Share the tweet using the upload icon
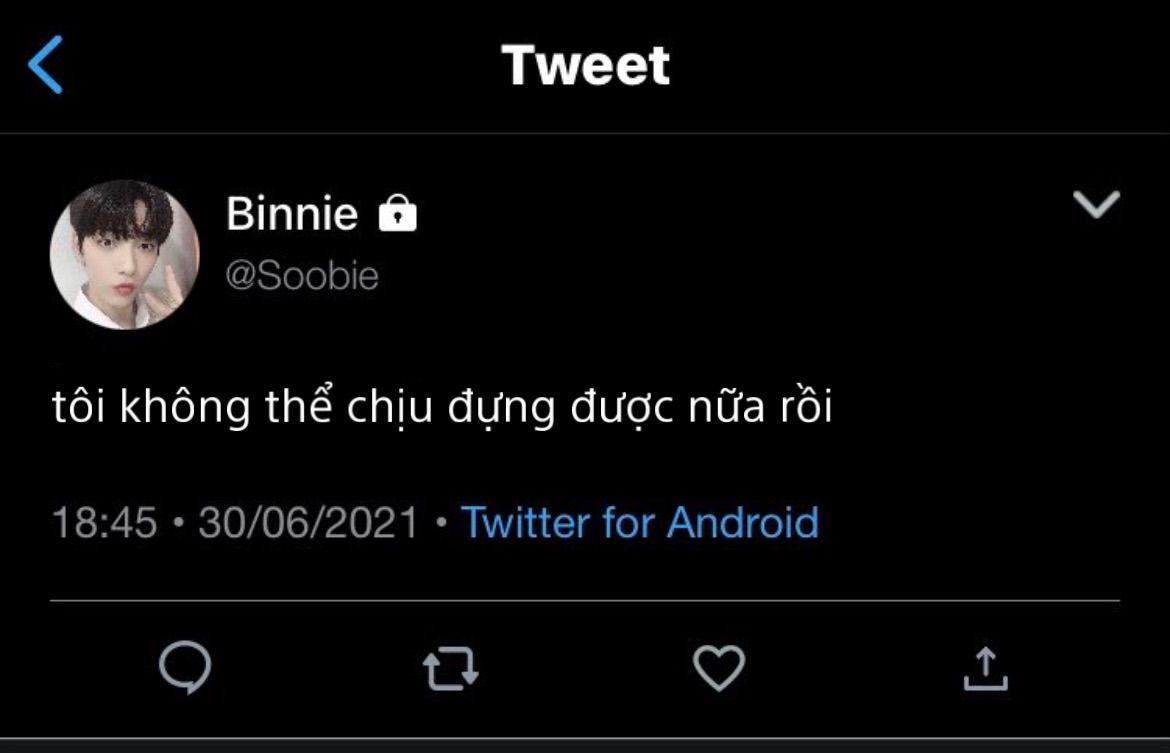 coord(985,668)
